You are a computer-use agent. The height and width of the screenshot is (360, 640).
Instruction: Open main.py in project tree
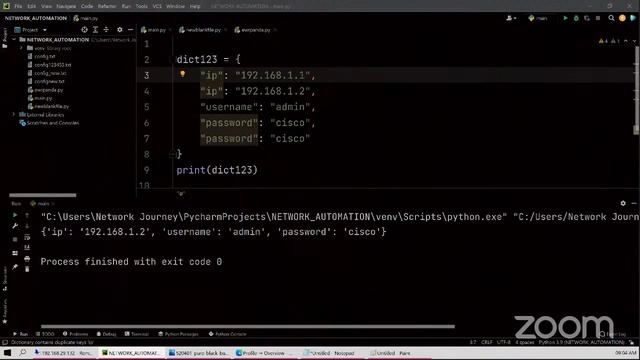click(43, 98)
